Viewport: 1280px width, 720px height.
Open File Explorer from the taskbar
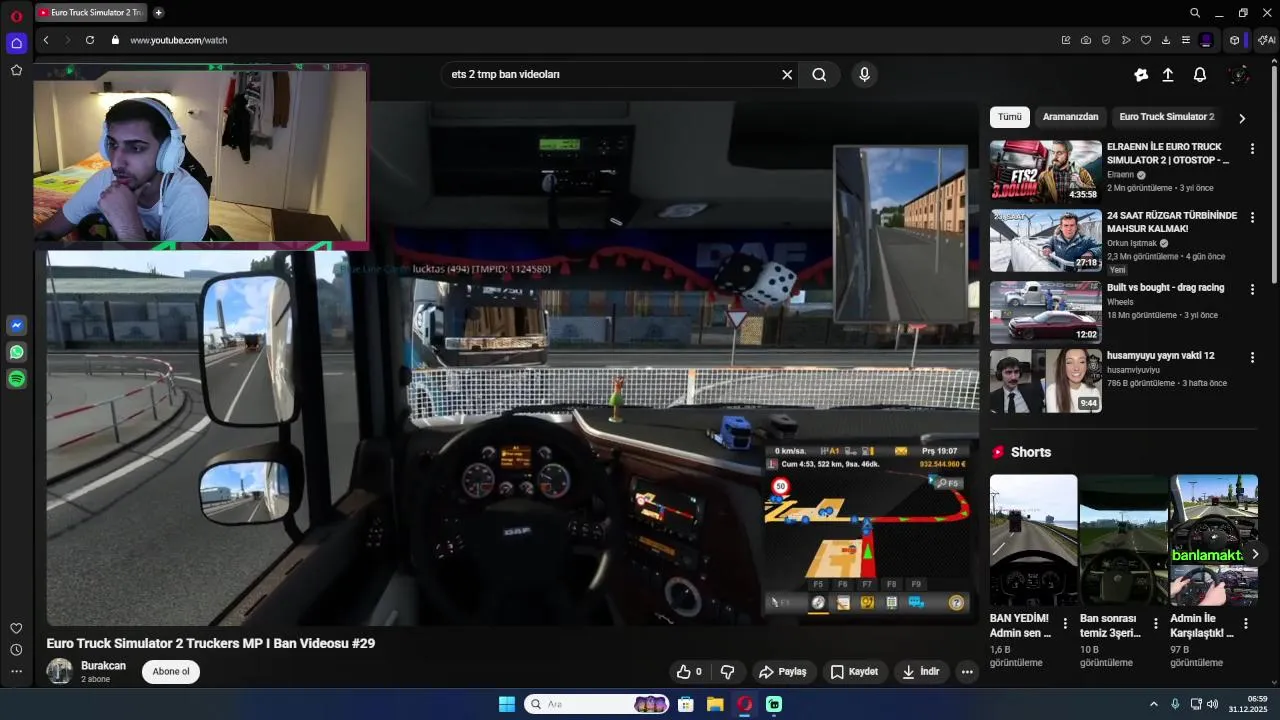click(x=715, y=704)
